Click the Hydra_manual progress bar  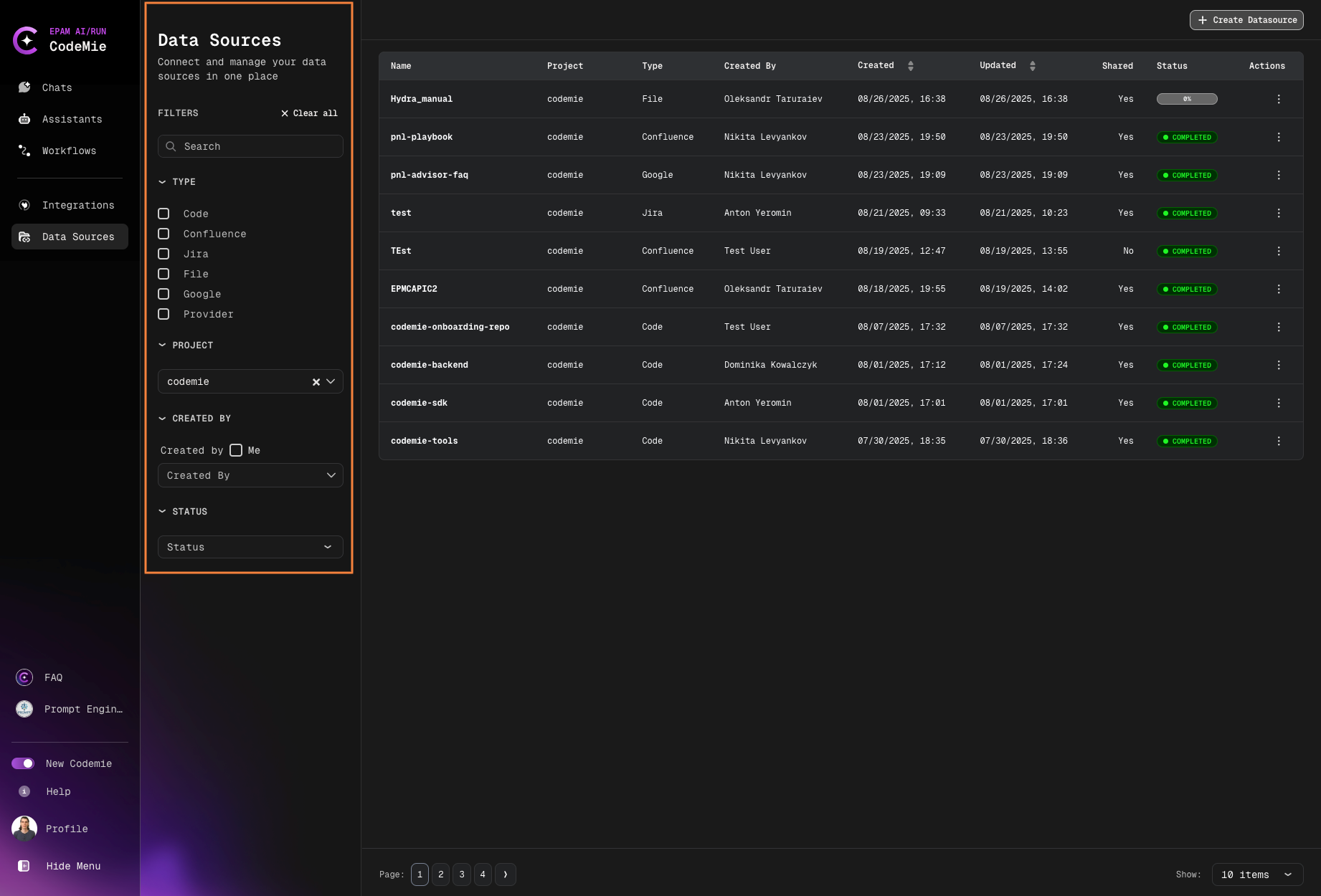[x=1187, y=99]
